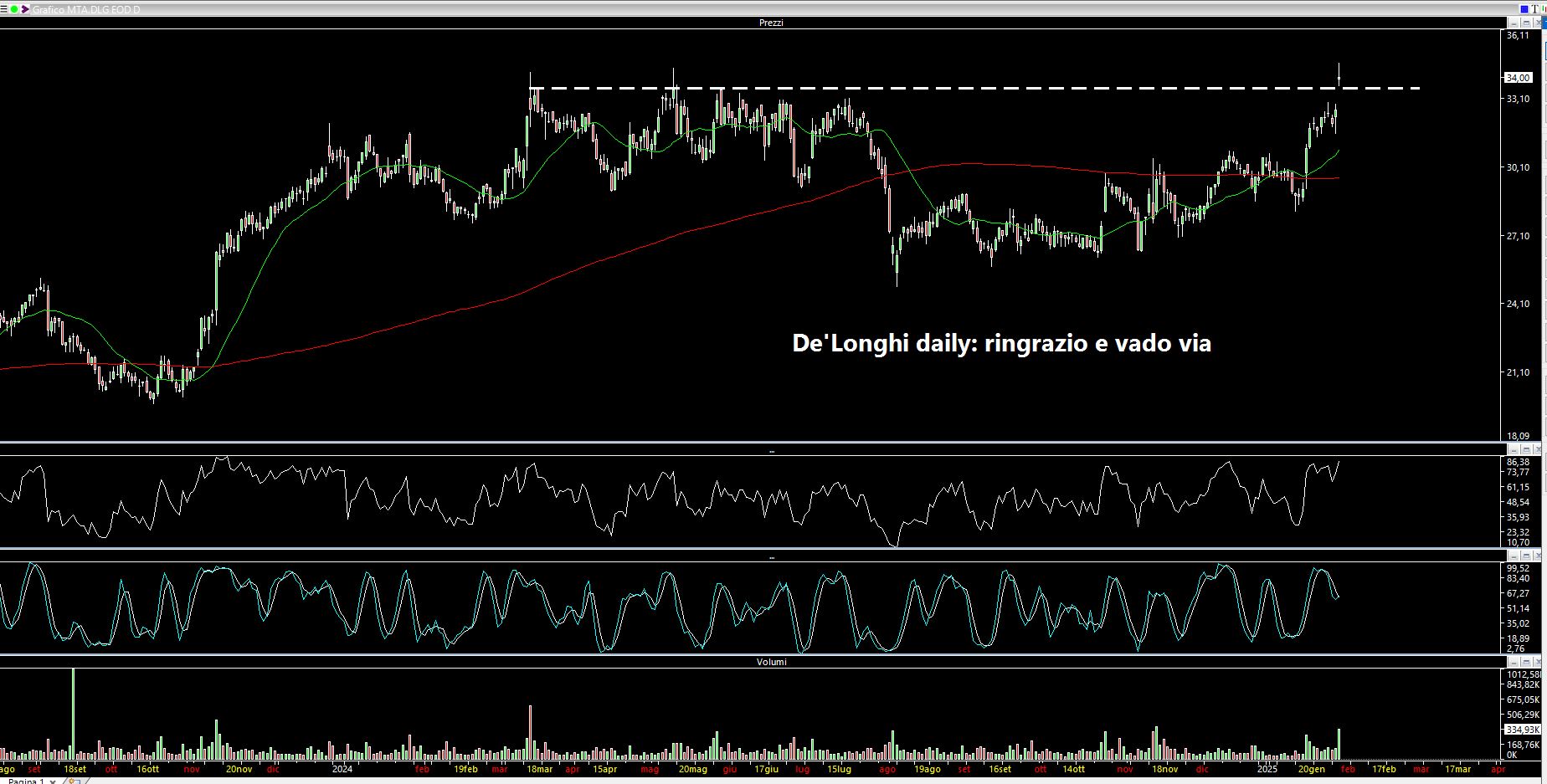Click the 36,11 price axis value
1547x784 pixels.
[1518, 35]
